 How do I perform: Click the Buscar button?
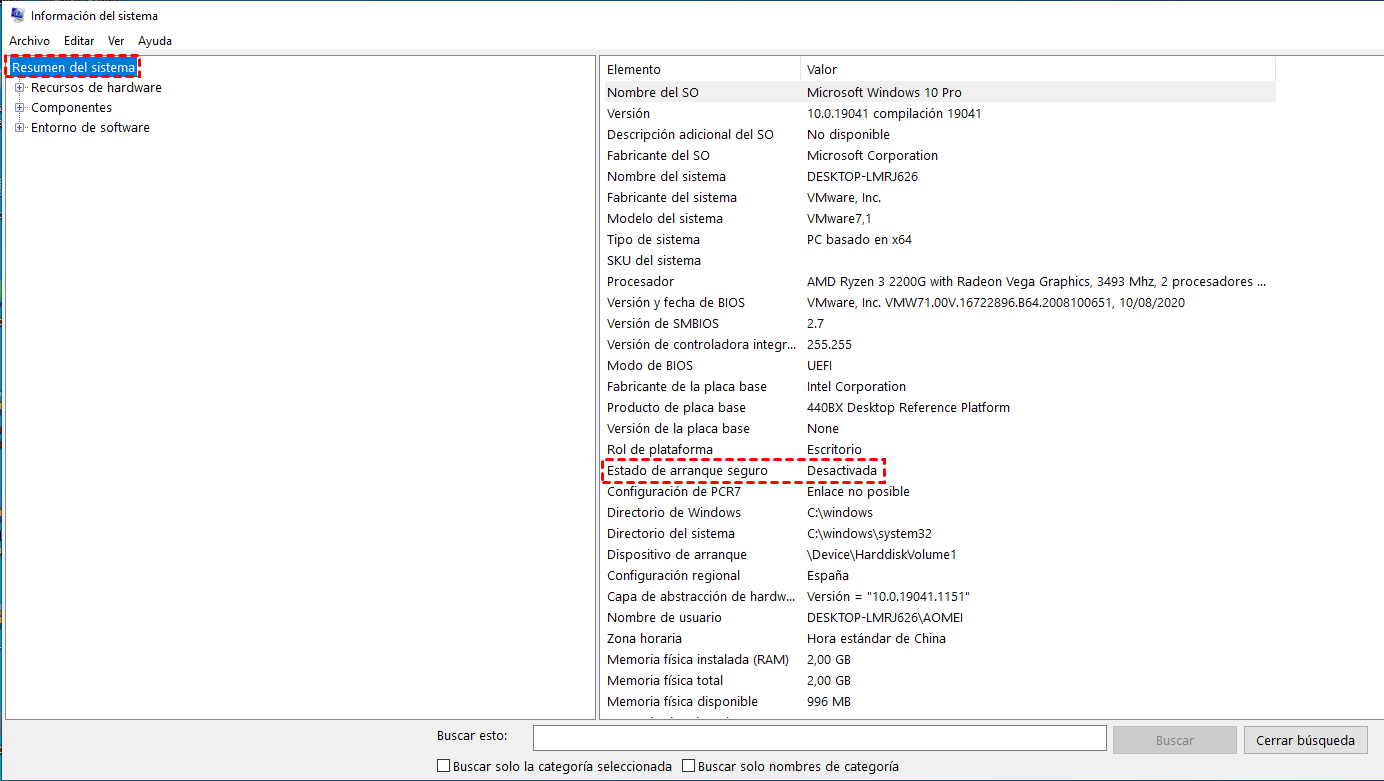(1174, 739)
